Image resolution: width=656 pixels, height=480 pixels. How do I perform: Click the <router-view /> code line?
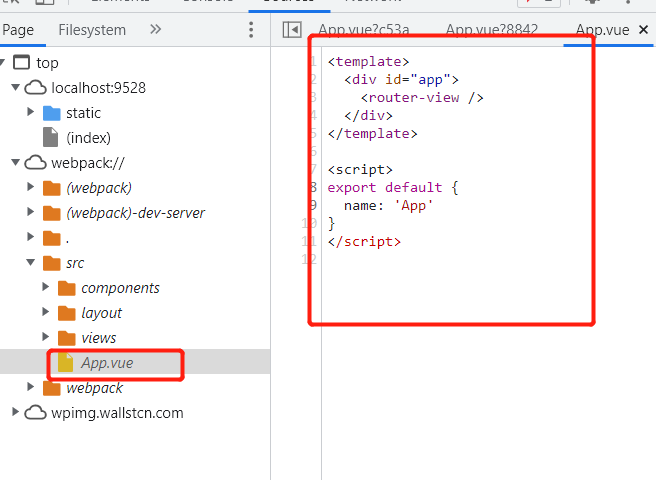point(422,98)
